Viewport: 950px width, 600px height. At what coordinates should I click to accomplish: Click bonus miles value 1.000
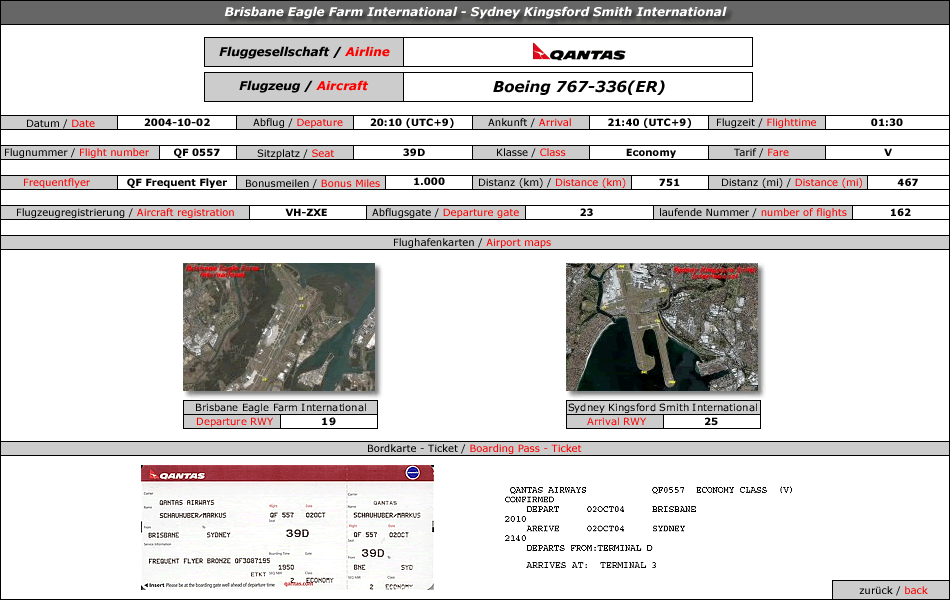(429, 182)
